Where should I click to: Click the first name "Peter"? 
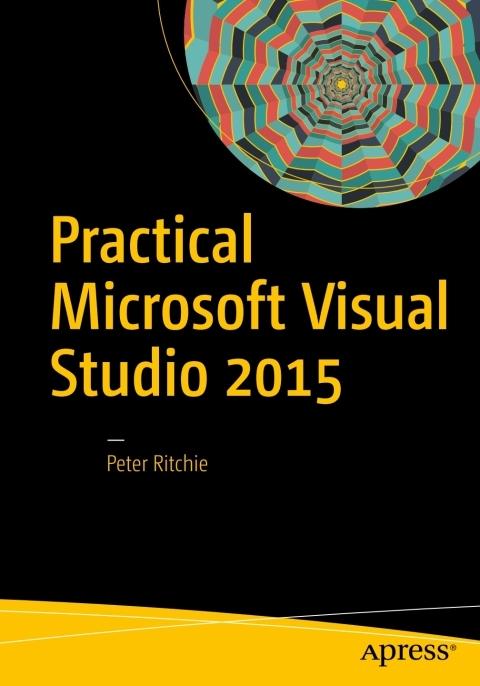pos(128,464)
